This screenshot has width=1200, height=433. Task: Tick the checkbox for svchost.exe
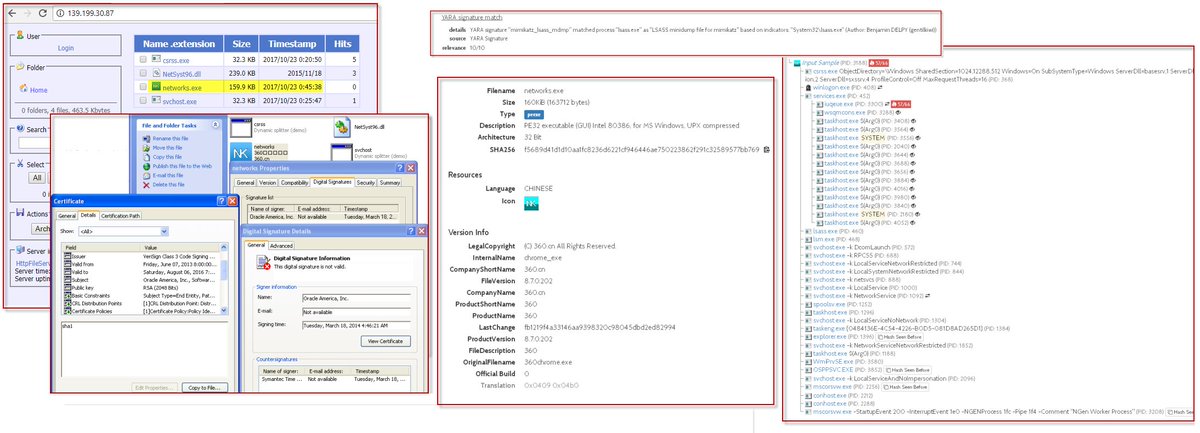143,101
